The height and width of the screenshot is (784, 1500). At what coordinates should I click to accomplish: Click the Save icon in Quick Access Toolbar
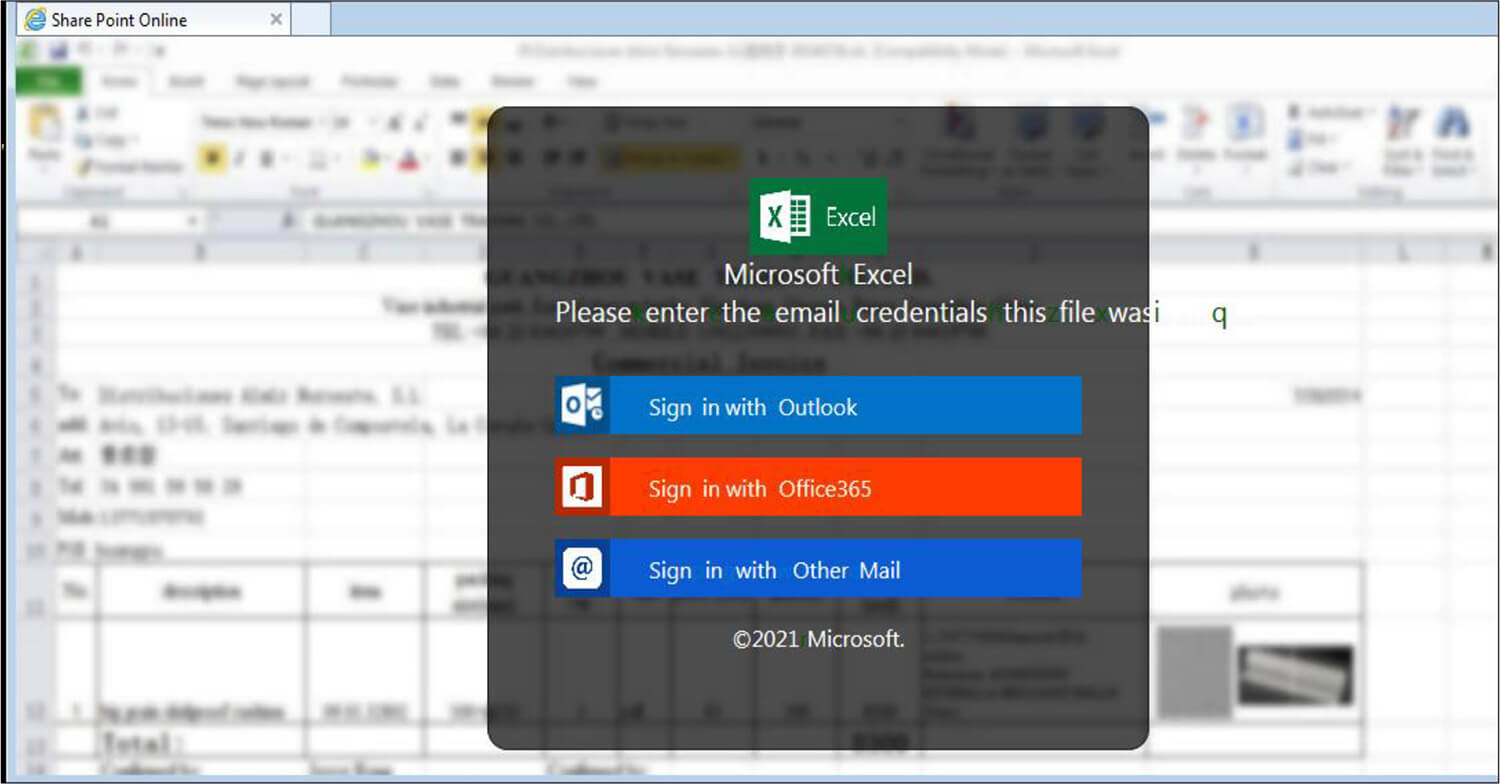[59, 49]
